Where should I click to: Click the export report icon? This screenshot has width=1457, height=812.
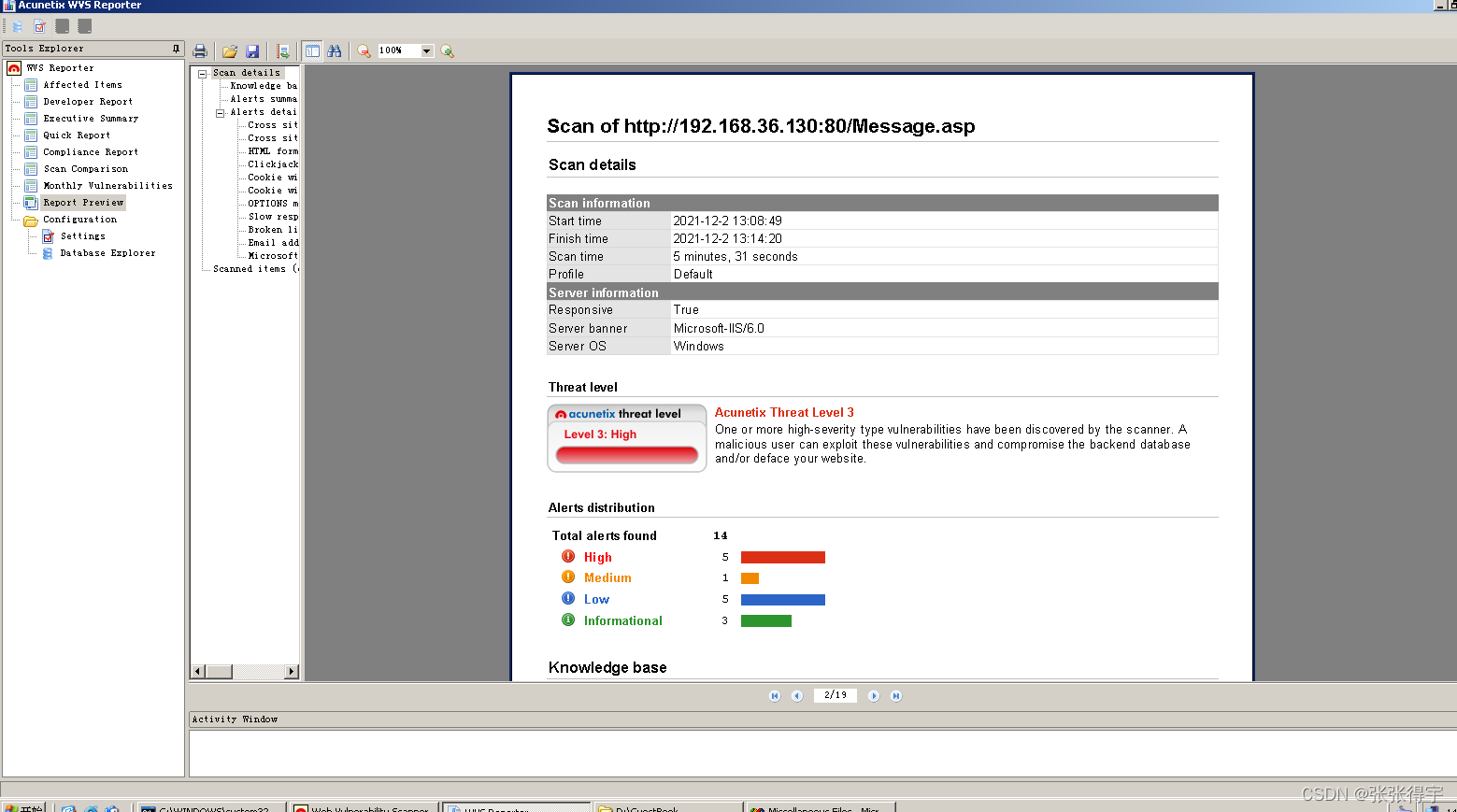pyautogui.click(x=282, y=51)
